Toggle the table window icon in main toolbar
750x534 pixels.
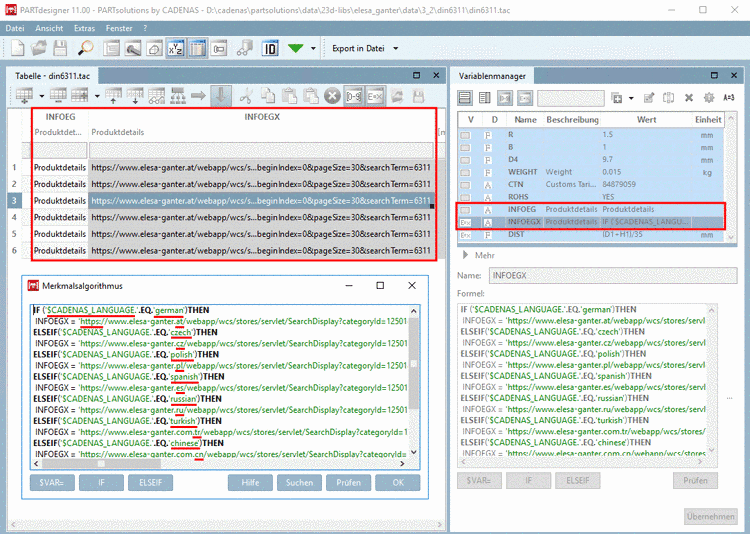point(197,48)
